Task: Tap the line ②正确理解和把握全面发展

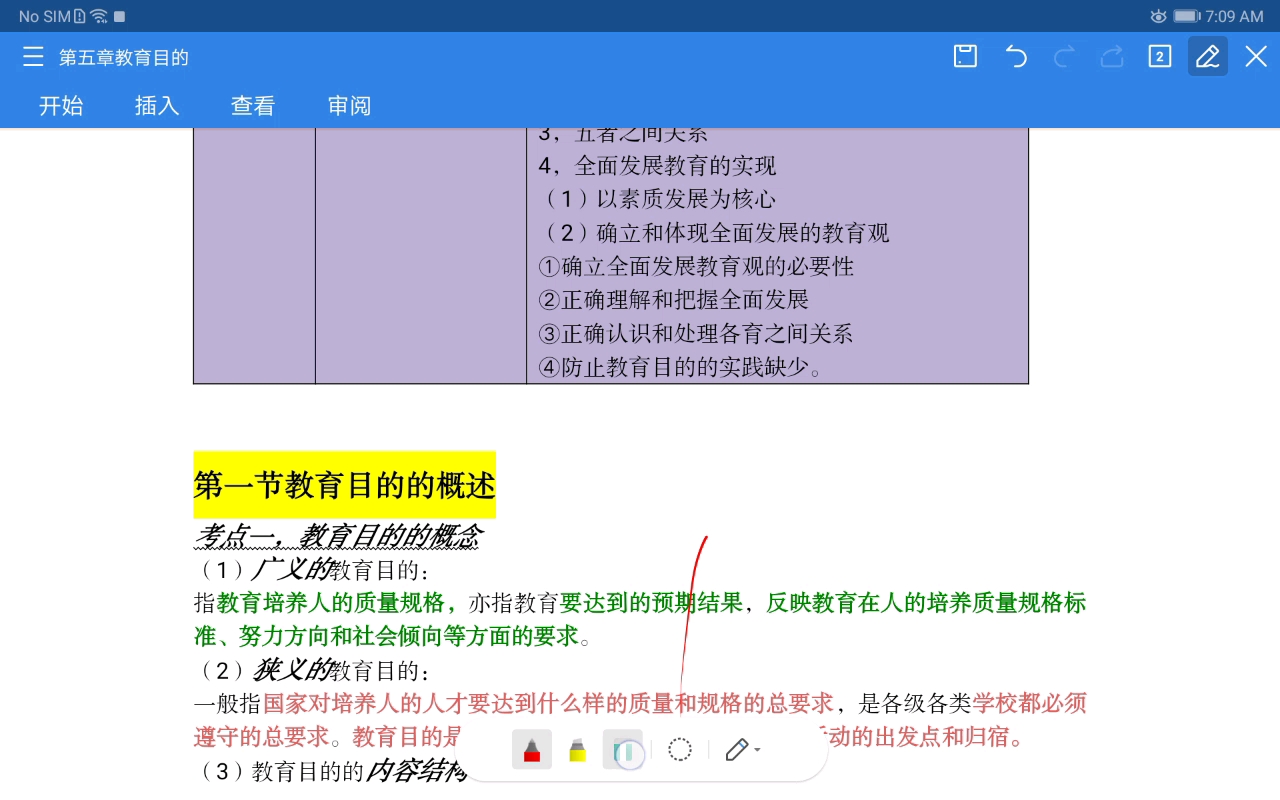Action: [673, 300]
